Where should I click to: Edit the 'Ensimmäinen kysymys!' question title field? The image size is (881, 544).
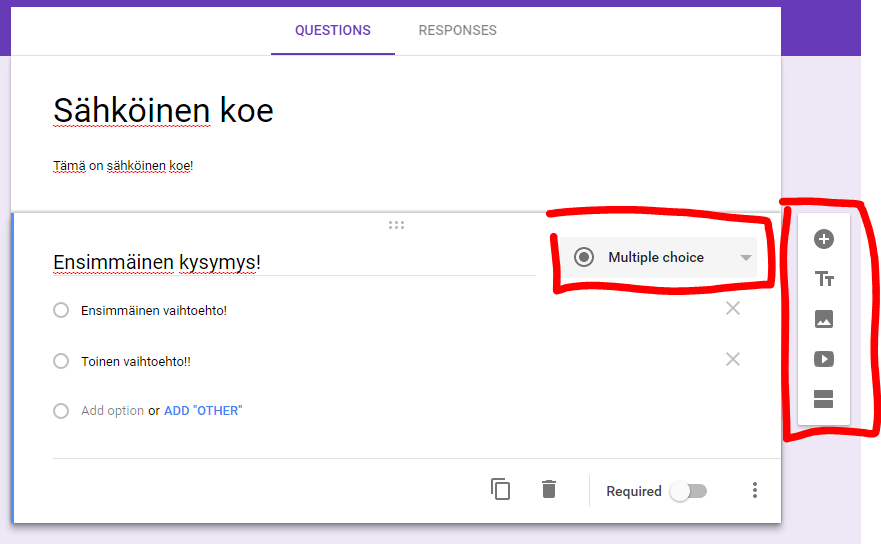tap(290, 262)
